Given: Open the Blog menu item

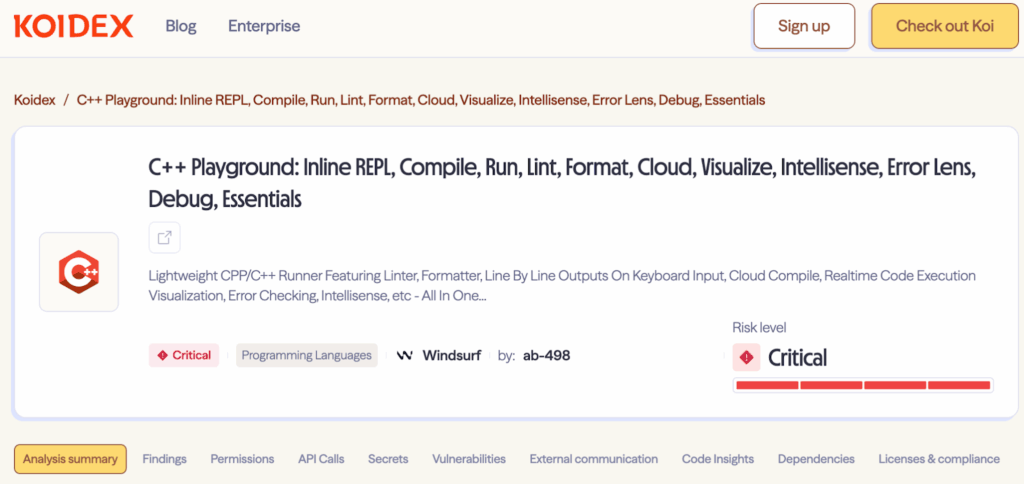Looking at the screenshot, I should (180, 26).
